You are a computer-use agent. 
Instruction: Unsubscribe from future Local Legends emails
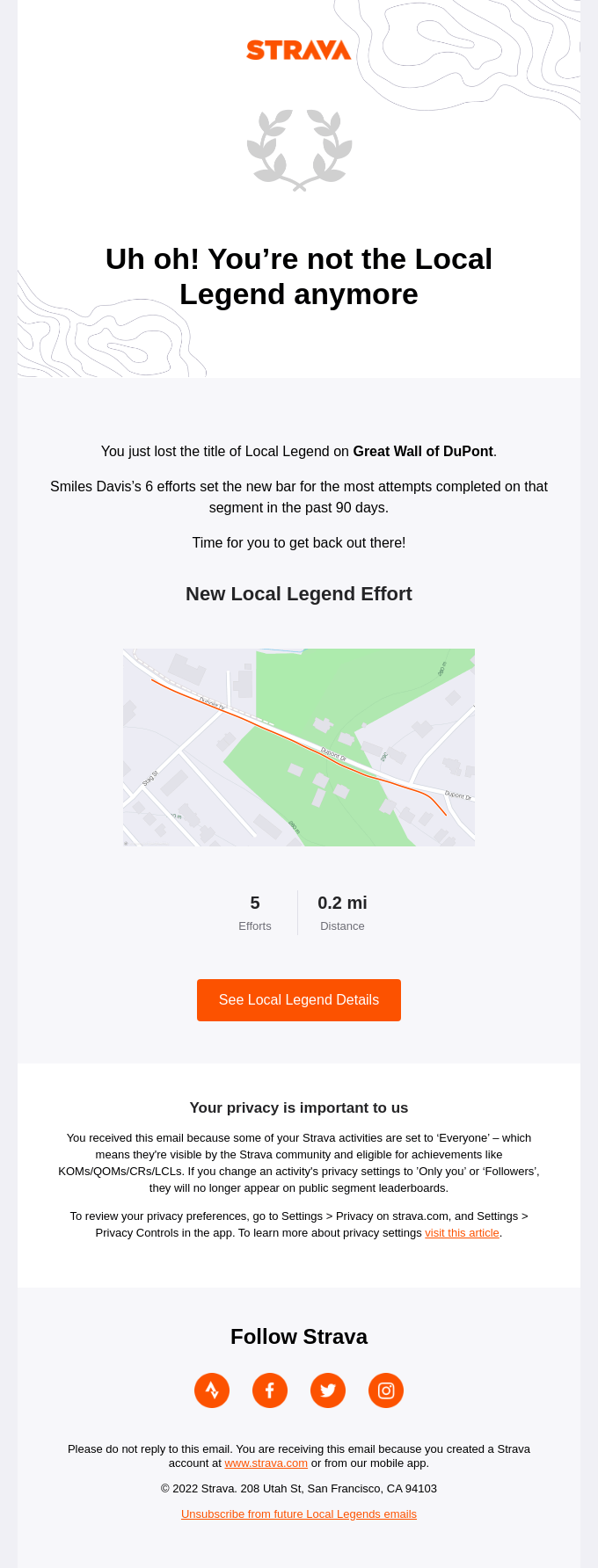tap(299, 1514)
